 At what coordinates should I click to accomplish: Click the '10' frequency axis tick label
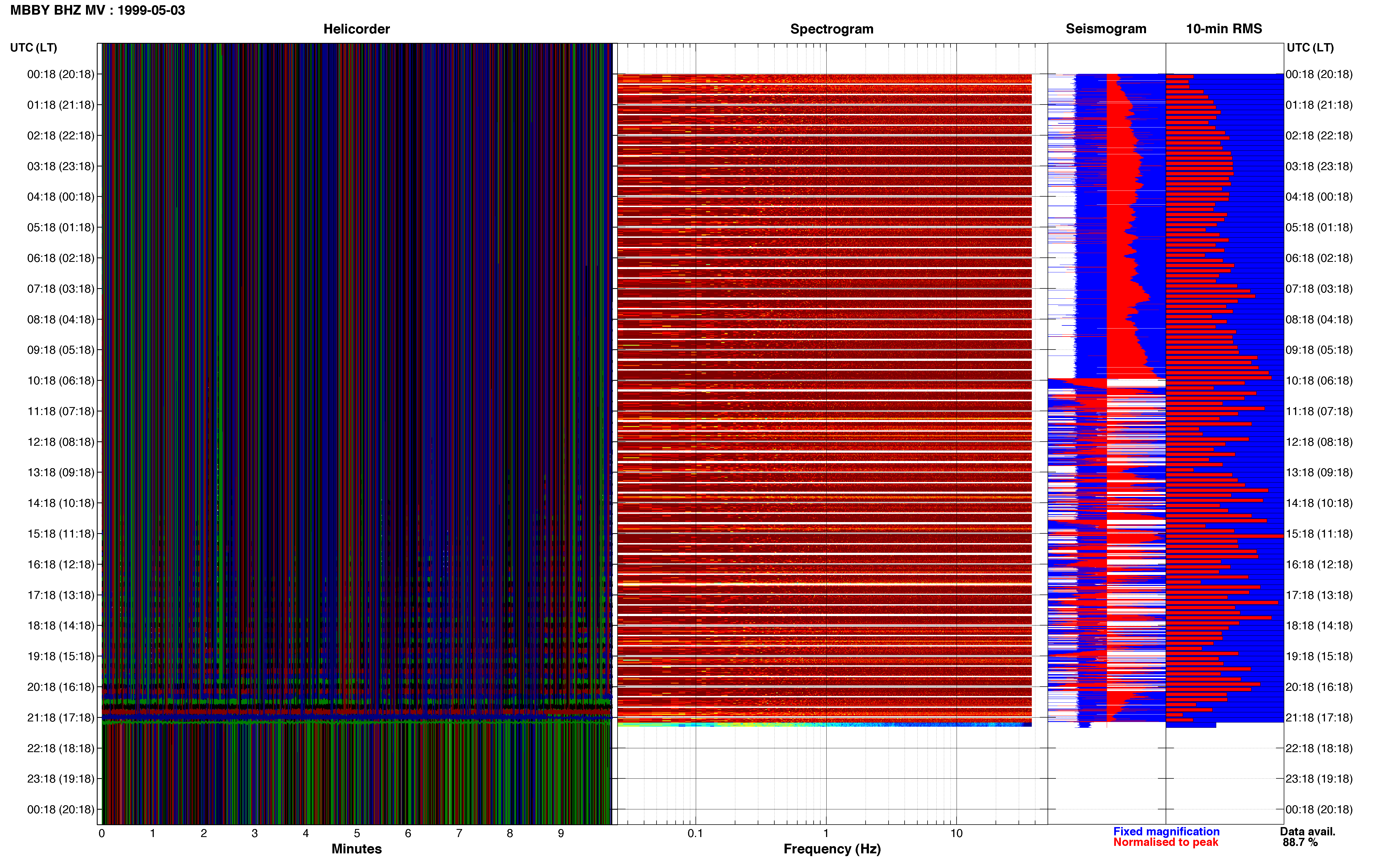(956, 833)
